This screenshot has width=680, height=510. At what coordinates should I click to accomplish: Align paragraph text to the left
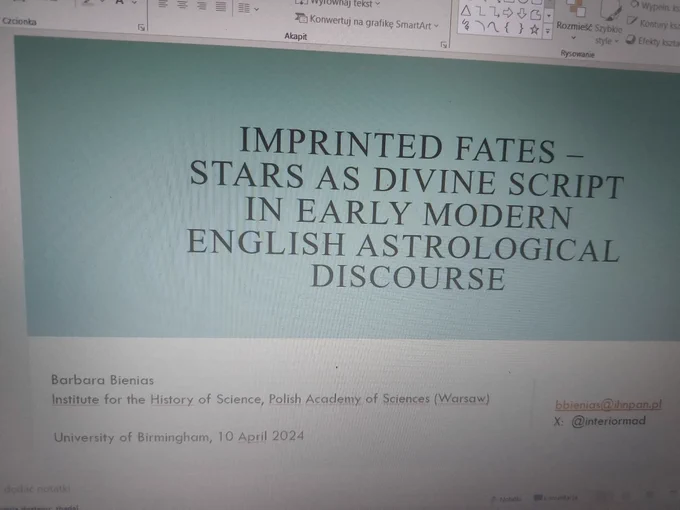pyautogui.click(x=163, y=4)
